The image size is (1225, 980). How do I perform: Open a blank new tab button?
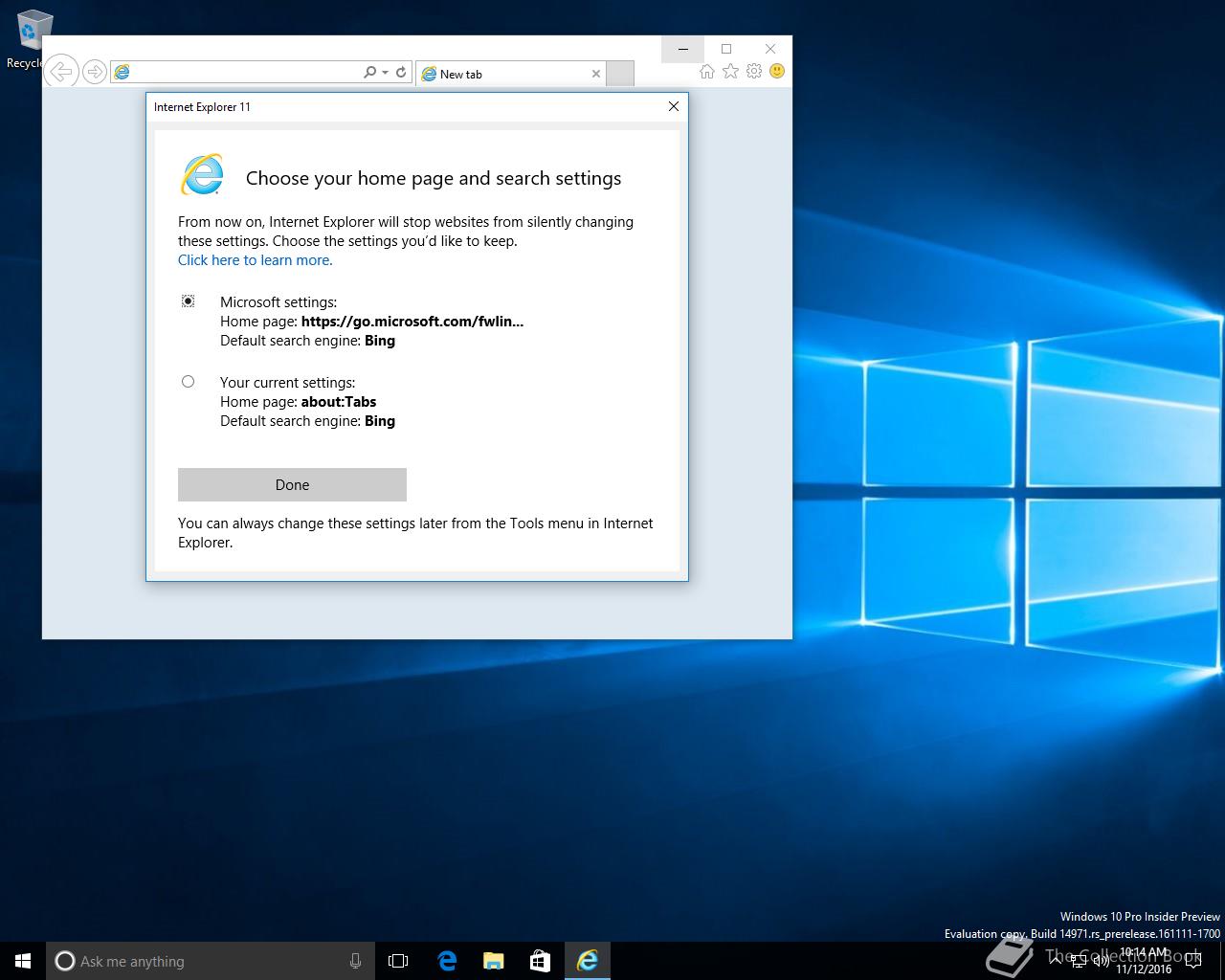pyautogui.click(x=620, y=74)
